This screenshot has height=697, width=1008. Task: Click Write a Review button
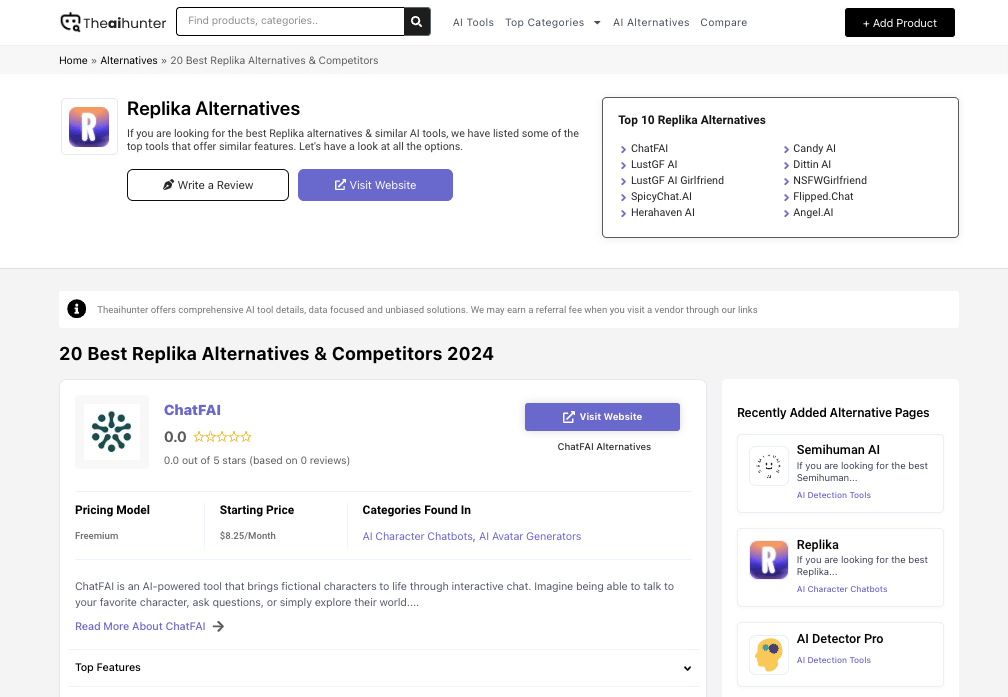208,185
